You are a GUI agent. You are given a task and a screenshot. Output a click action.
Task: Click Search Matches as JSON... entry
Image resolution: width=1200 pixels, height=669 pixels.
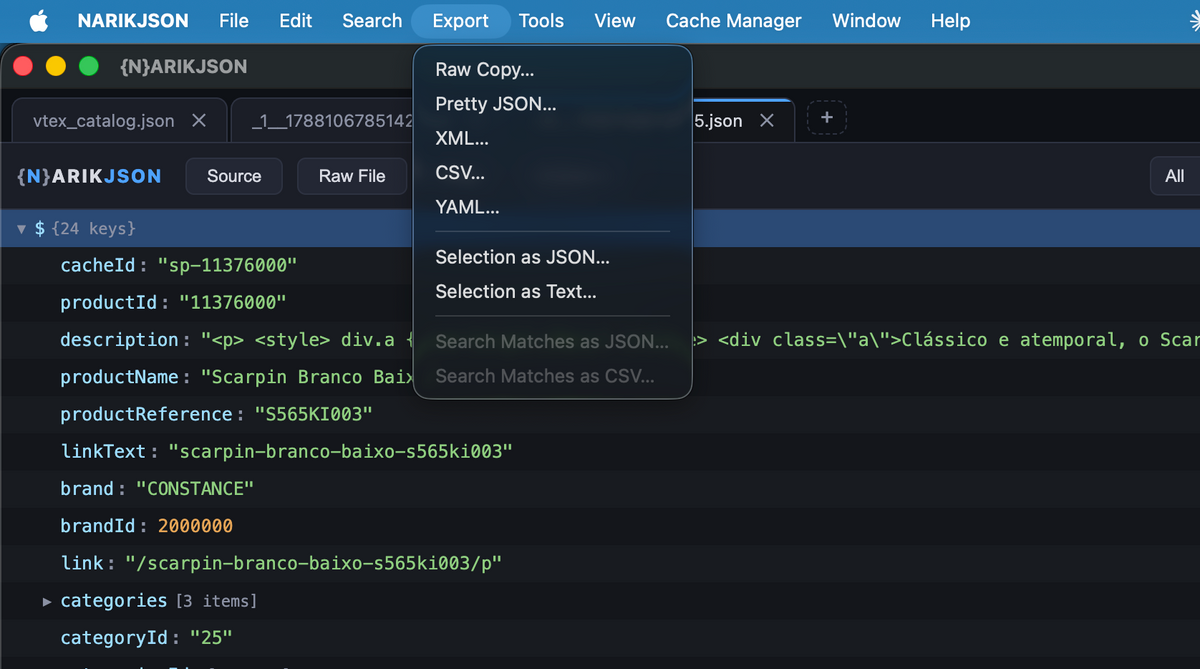(x=553, y=342)
